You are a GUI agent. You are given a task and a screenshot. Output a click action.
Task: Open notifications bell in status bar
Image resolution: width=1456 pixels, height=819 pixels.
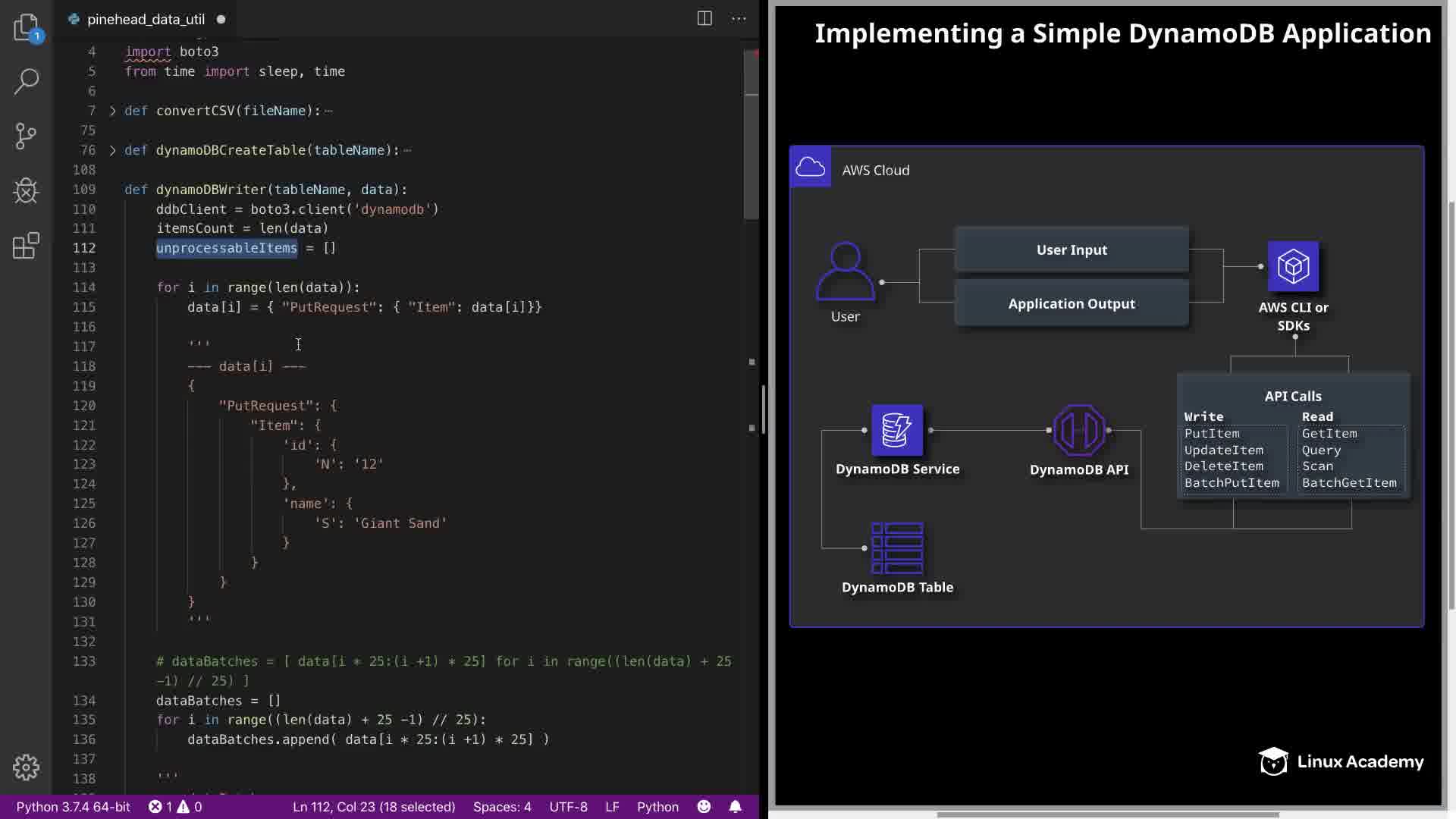click(735, 807)
